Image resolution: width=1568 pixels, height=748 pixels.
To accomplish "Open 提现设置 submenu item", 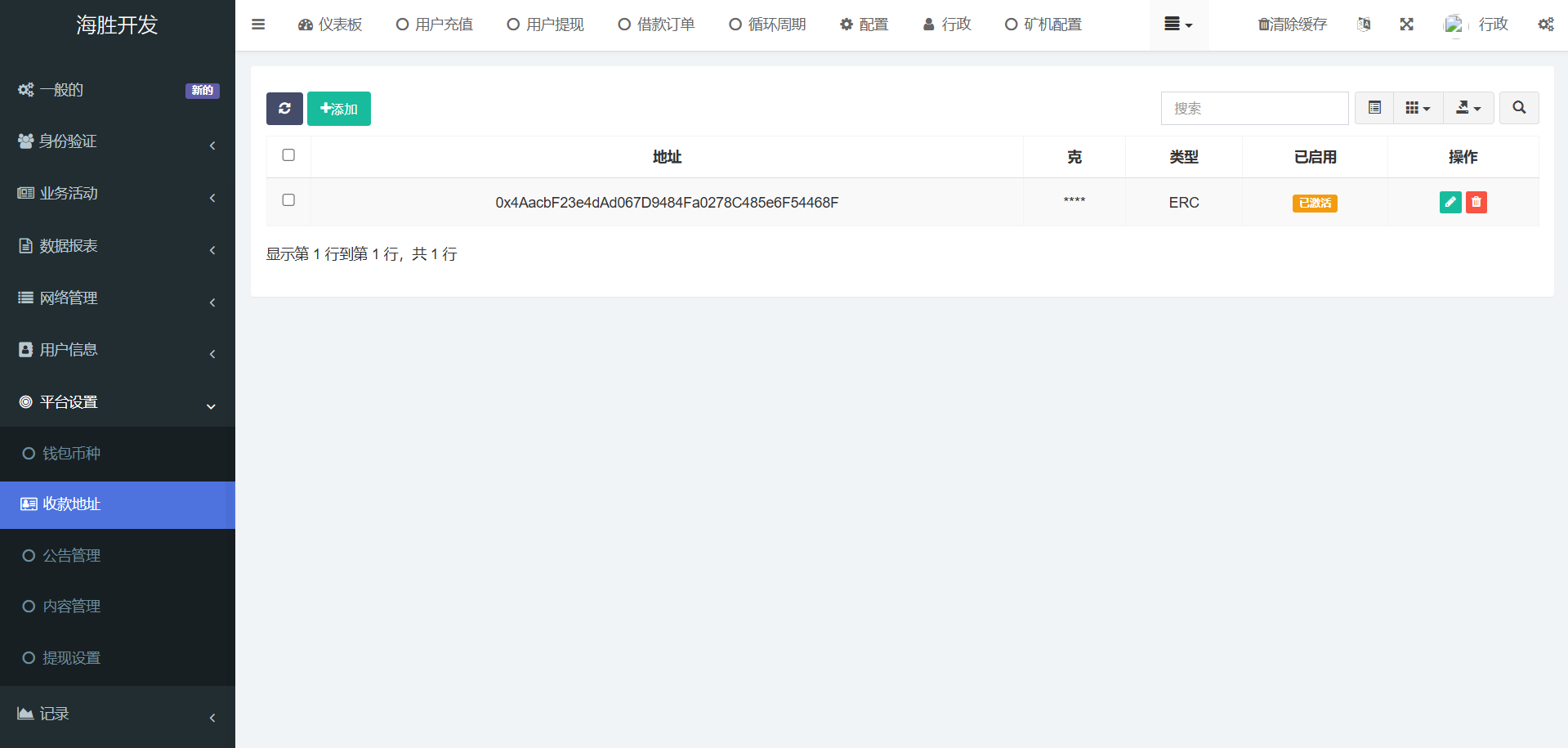I will coord(118,658).
